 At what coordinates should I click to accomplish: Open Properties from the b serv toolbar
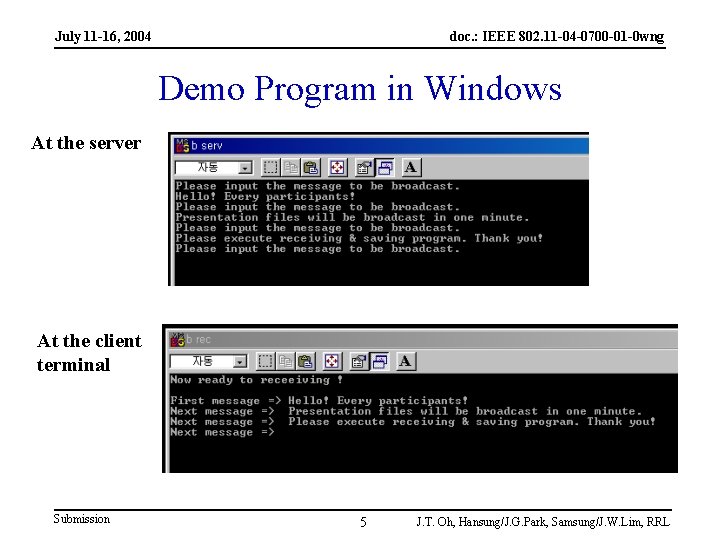(x=365, y=168)
